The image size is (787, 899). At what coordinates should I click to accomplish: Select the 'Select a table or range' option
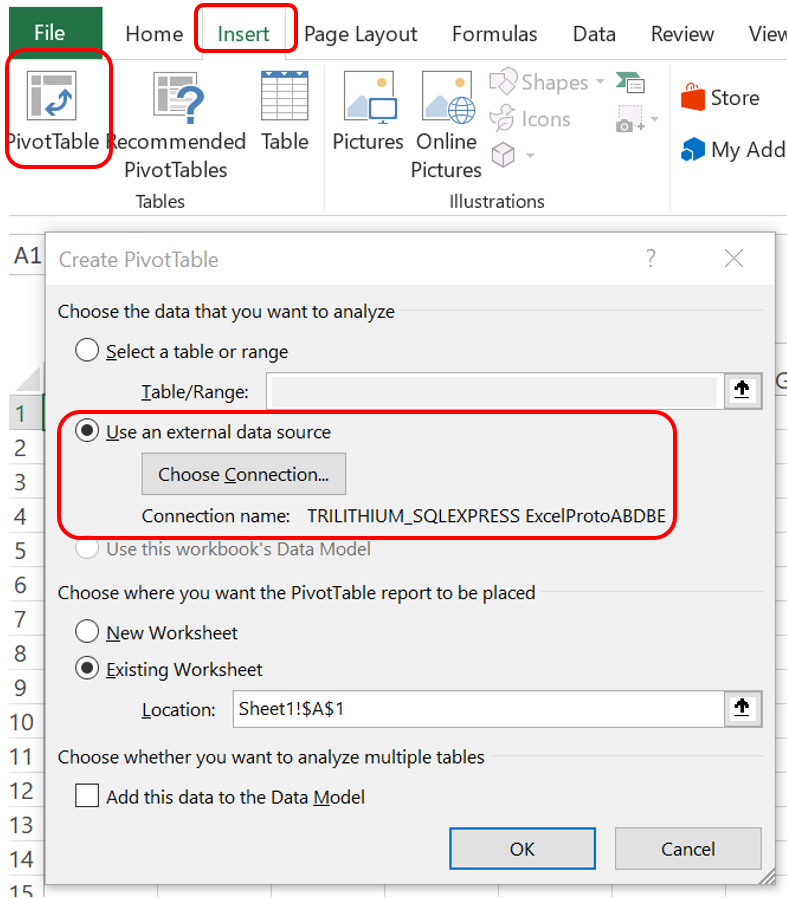[x=87, y=350]
